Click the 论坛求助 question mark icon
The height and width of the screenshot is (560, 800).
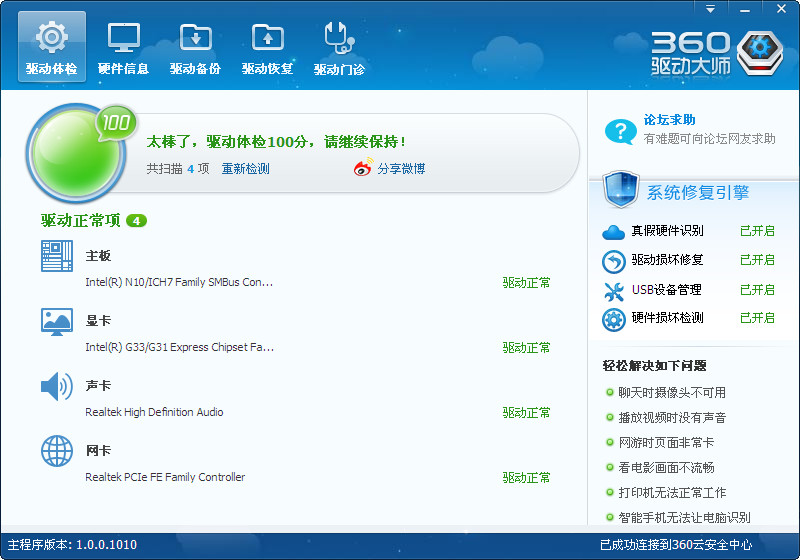pos(620,131)
